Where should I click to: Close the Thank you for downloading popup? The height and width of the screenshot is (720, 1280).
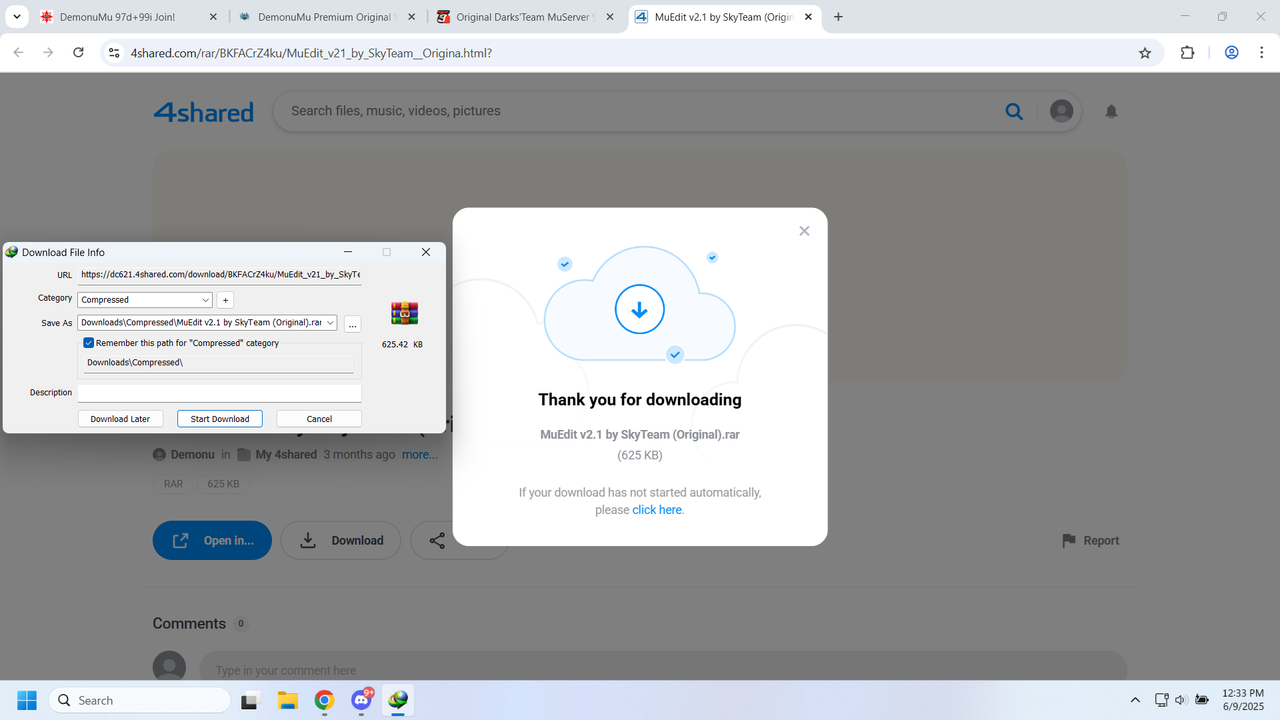tap(804, 231)
